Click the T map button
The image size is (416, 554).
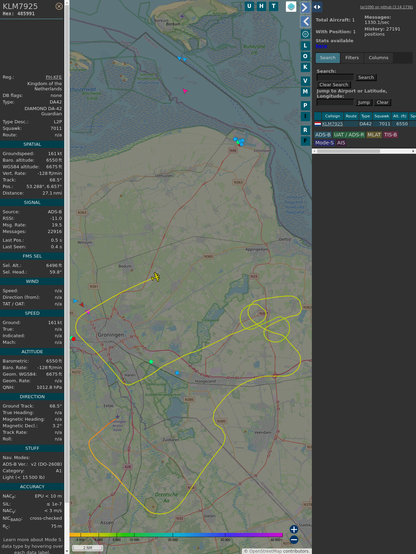click(x=273, y=6)
